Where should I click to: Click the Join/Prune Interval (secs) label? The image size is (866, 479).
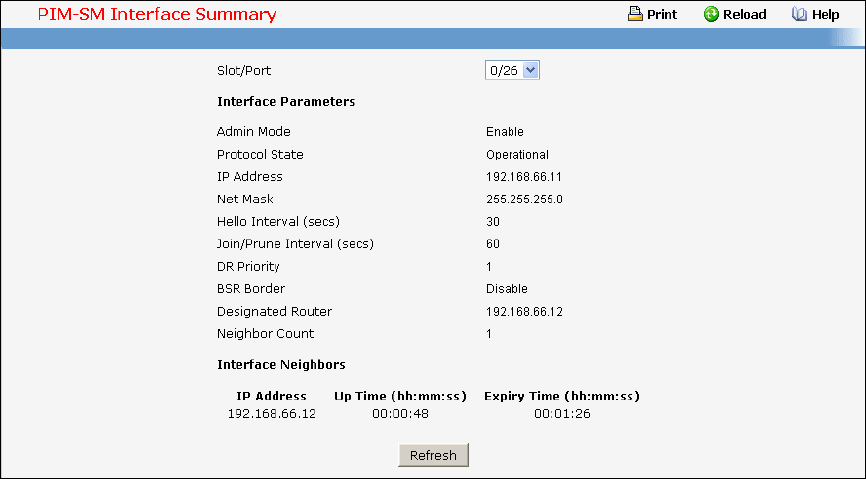point(295,244)
